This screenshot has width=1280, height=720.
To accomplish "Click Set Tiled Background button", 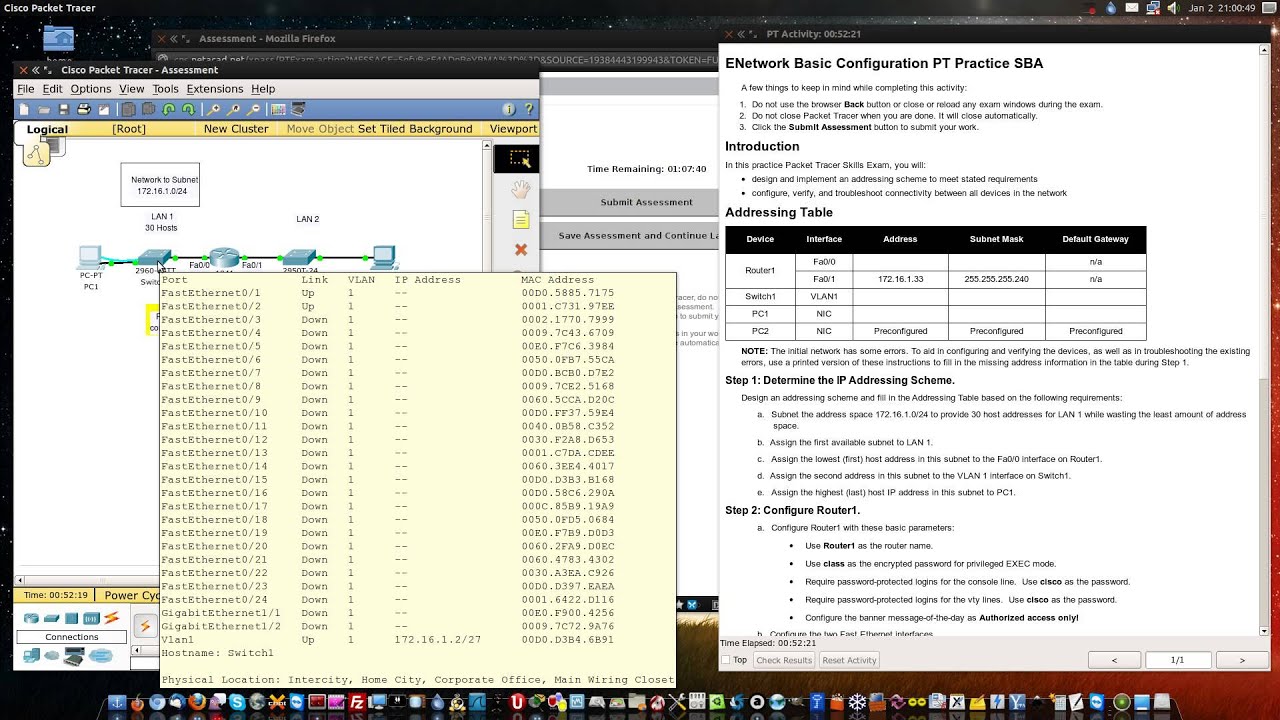I will point(415,129).
